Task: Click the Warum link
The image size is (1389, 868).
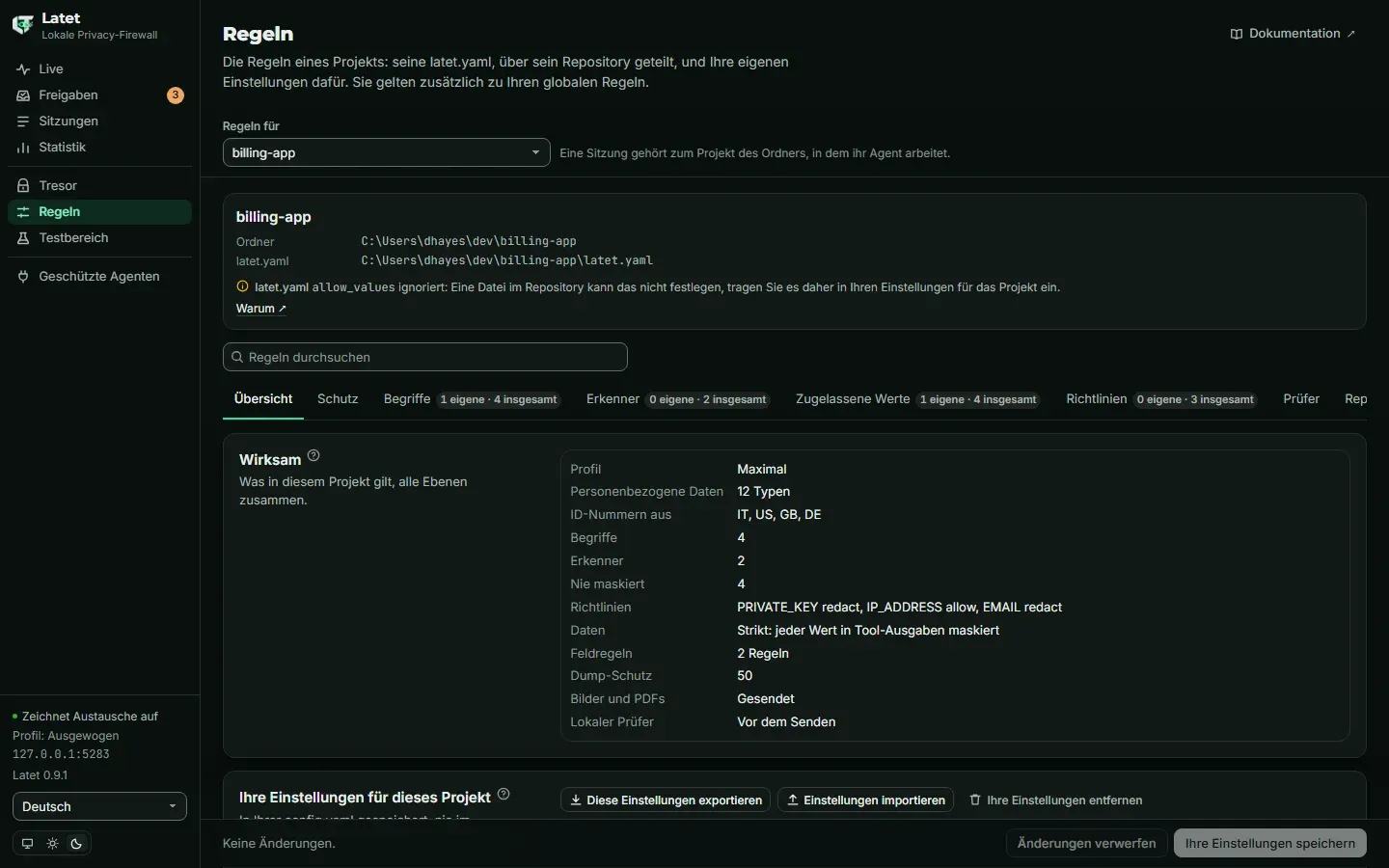Action: pyautogui.click(x=260, y=309)
